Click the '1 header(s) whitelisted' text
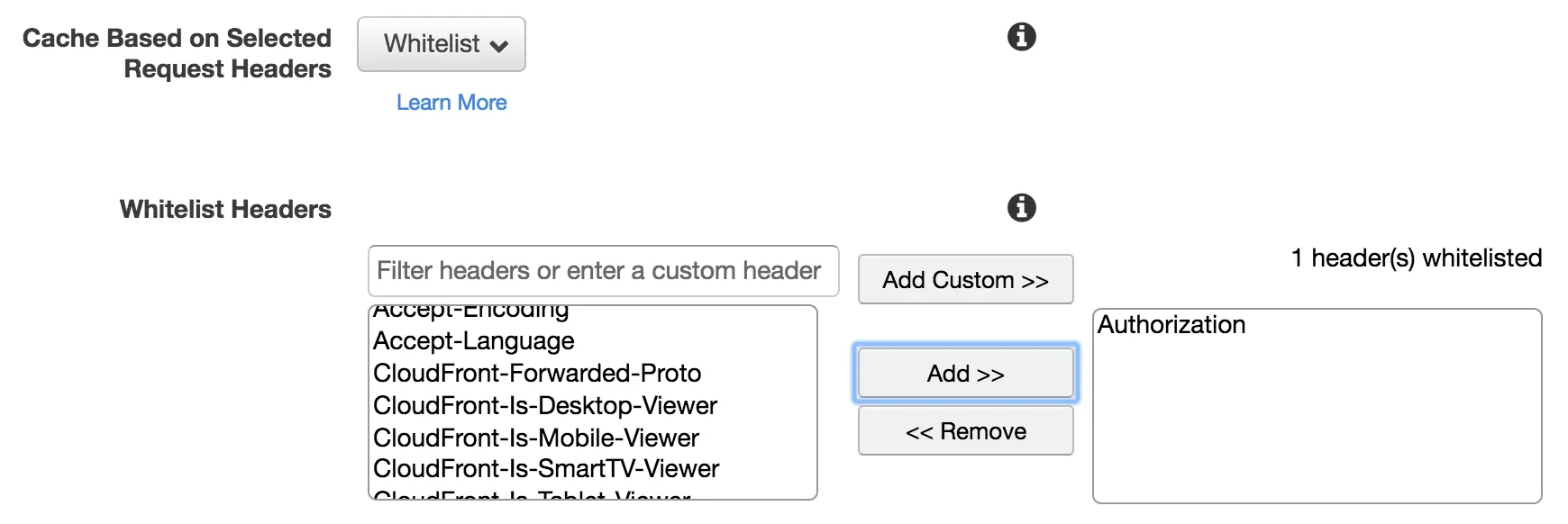 coord(1416,258)
